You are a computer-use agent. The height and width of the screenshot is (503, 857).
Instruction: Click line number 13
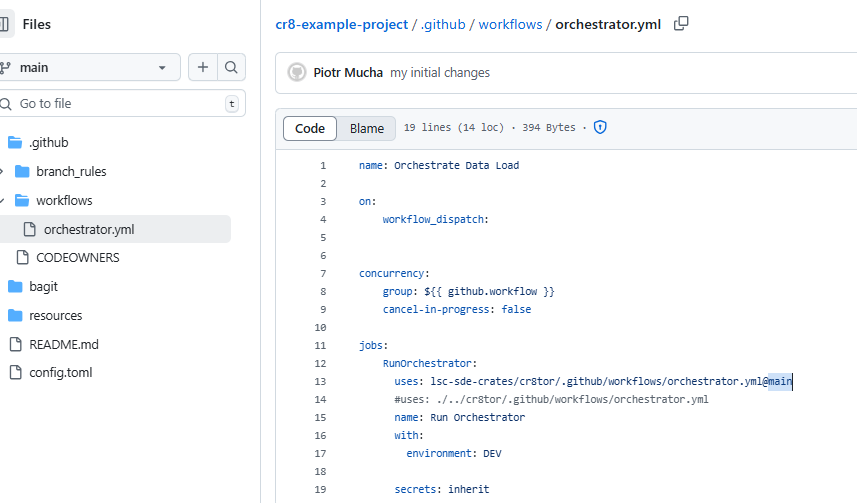point(320,382)
